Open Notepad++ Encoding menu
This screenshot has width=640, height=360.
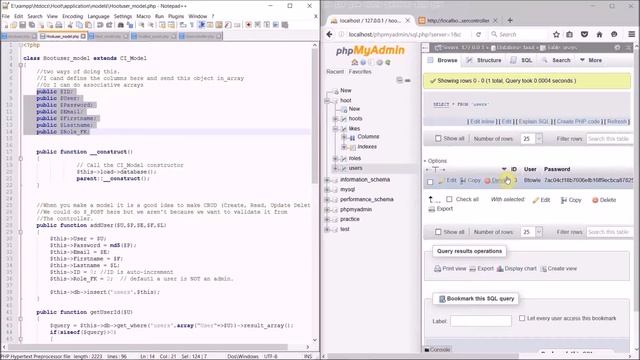[73, 16]
